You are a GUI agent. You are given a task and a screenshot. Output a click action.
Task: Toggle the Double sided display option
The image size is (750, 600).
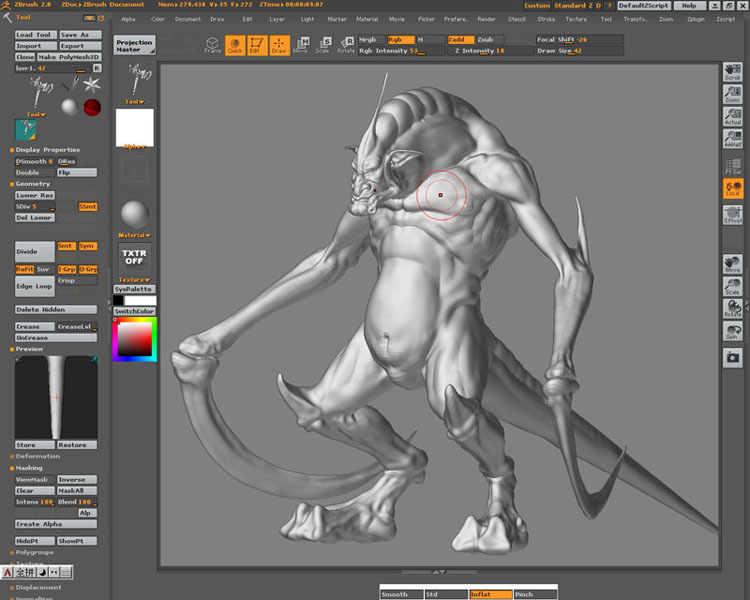(x=35, y=173)
